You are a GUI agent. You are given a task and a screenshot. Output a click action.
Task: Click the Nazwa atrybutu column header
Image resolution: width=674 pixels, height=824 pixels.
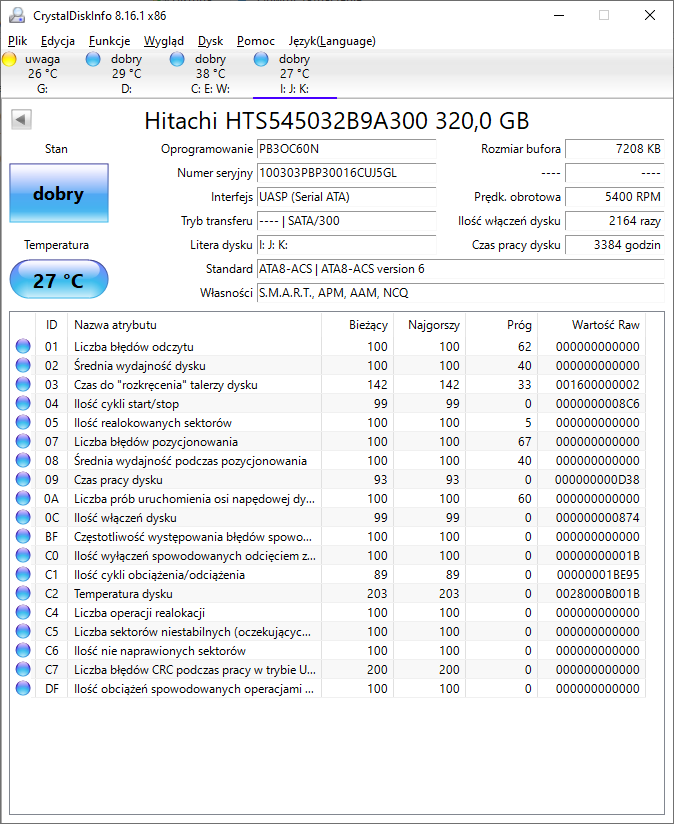(194, 325)
